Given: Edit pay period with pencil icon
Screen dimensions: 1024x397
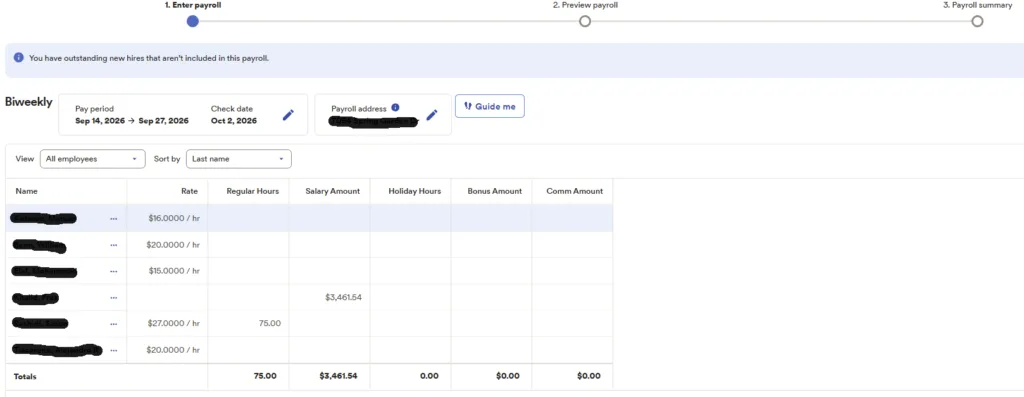Looking at the screenshot, I should [x=288, y=115].
